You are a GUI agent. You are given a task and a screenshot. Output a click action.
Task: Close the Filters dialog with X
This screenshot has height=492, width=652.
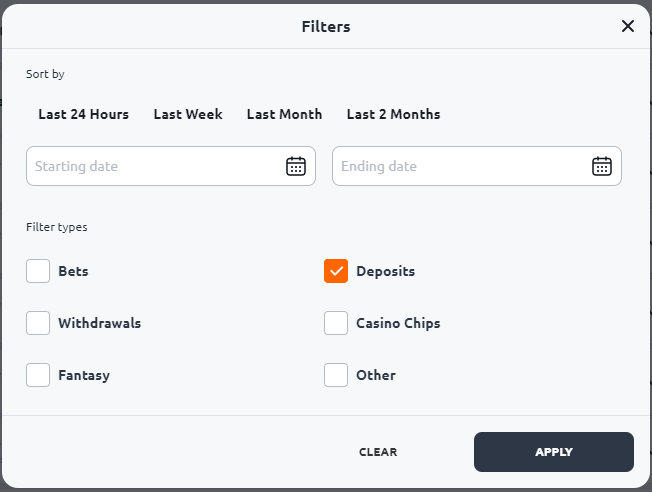[627, 26]
